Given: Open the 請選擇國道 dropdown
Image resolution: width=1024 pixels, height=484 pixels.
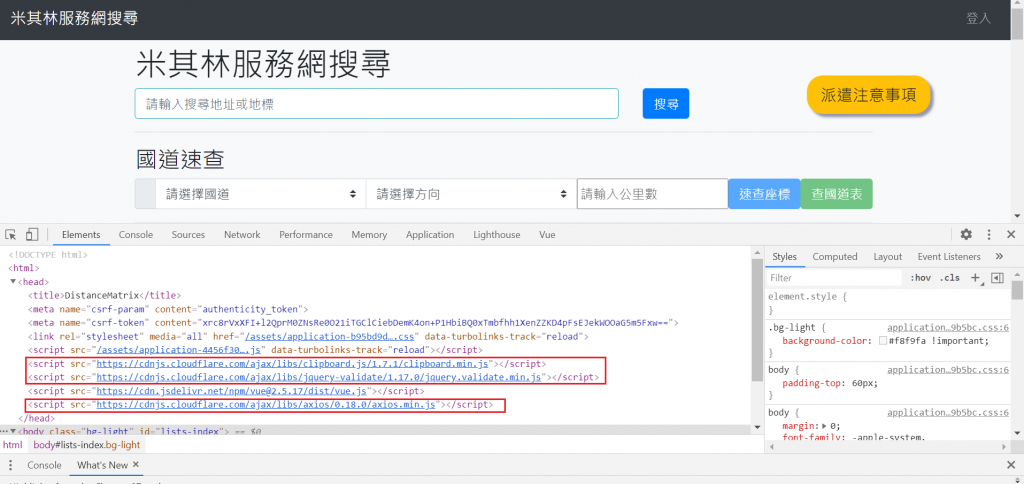Looking at the screenshot, I should click(260, 194).
